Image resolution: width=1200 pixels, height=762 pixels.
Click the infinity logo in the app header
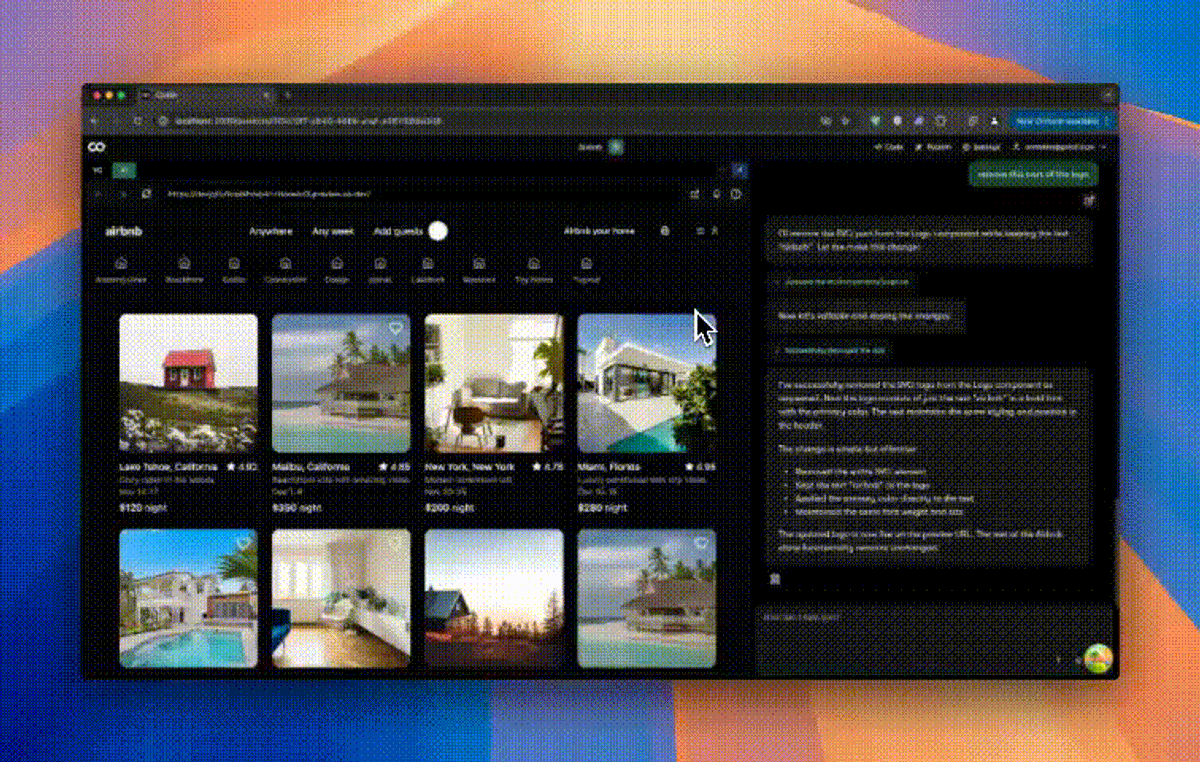point(97,147)
